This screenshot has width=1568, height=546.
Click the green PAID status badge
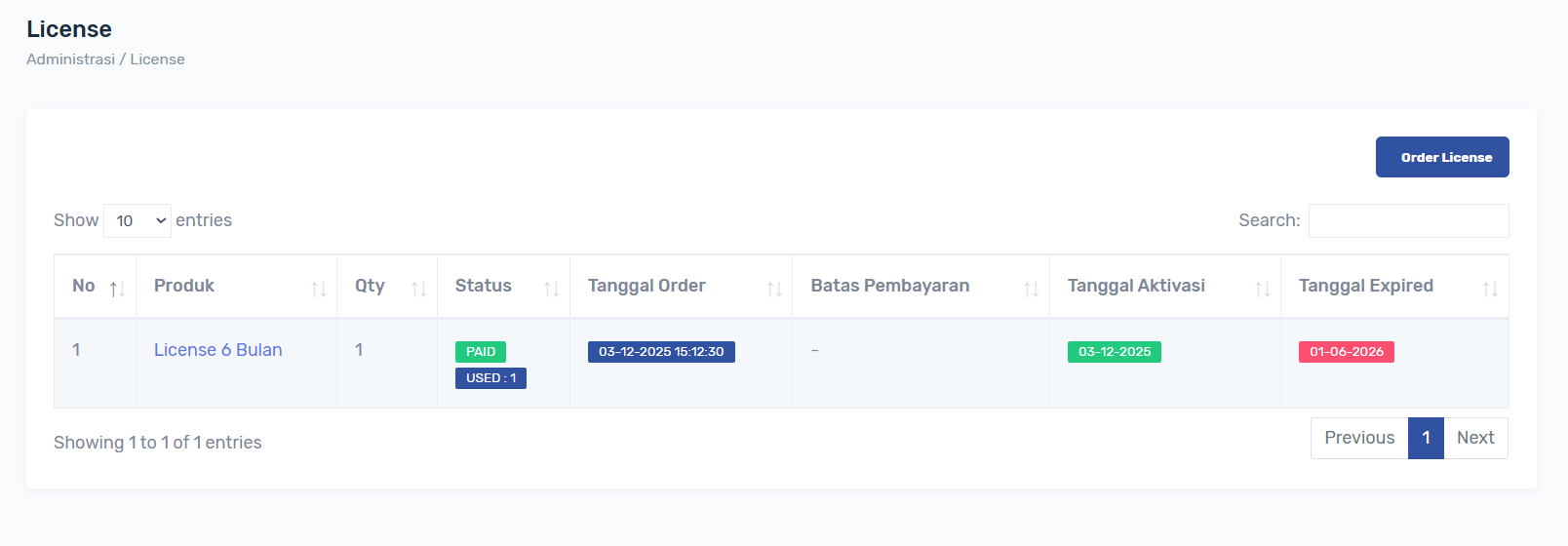tap(481, 352)
